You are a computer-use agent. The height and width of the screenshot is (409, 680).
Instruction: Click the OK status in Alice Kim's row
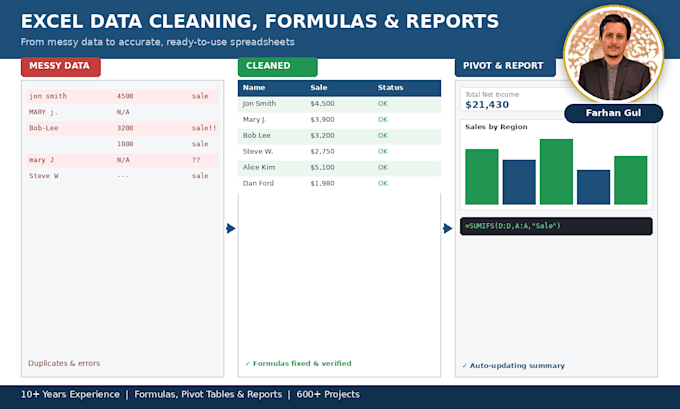point(382,167)
